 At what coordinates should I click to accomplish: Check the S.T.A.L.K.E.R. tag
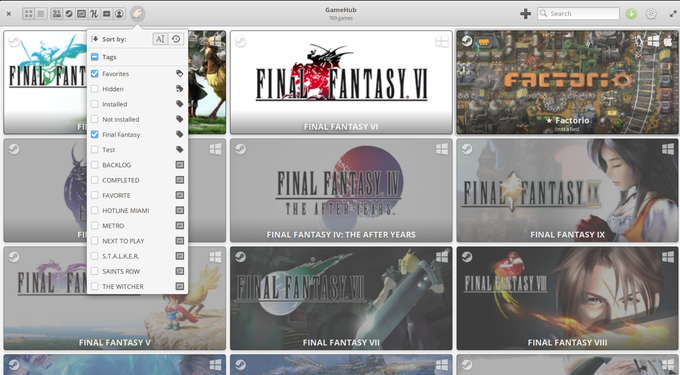95,256
